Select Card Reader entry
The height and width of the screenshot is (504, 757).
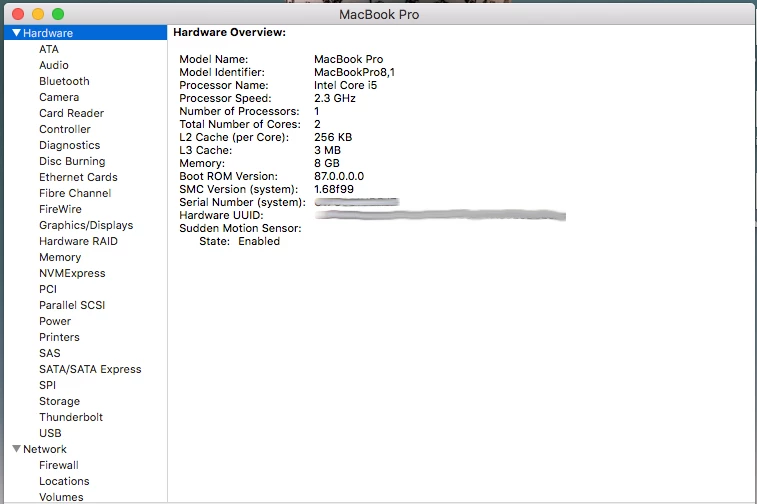tap(71, 113)
